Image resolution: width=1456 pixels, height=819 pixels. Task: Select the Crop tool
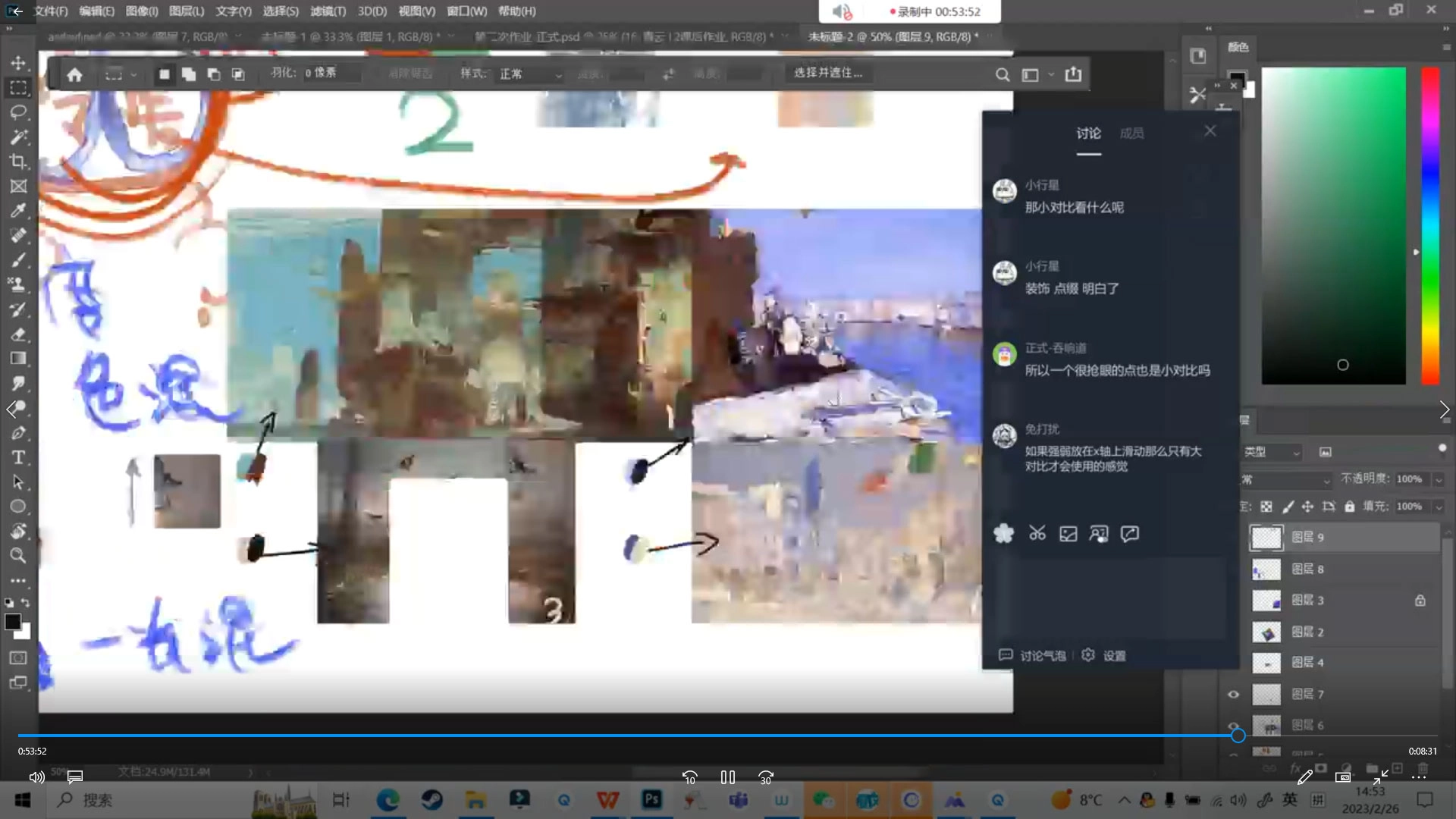click(x=18, y=162)
